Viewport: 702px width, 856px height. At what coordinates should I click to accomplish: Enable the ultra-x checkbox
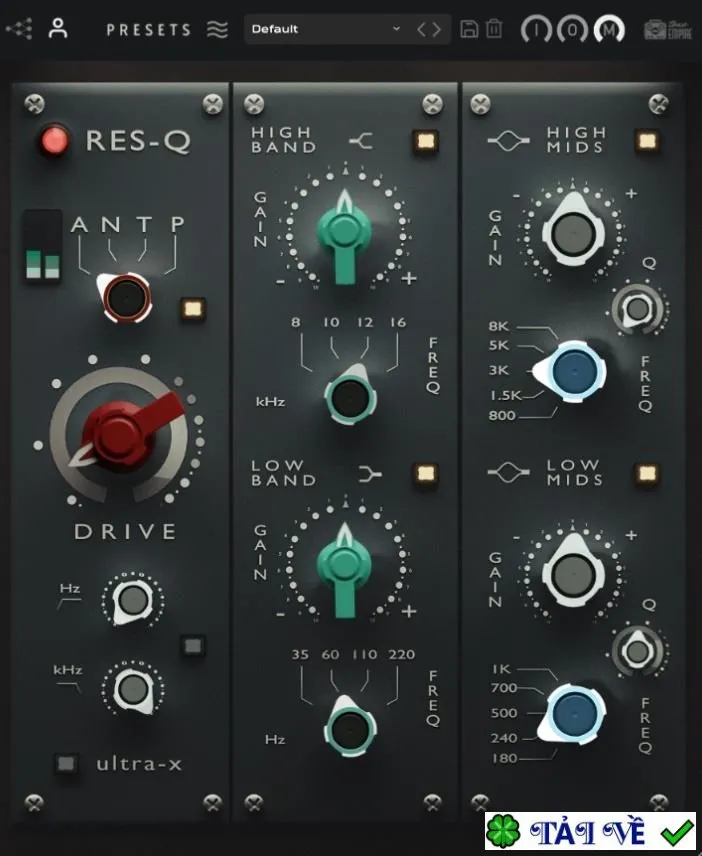point(66,763)
